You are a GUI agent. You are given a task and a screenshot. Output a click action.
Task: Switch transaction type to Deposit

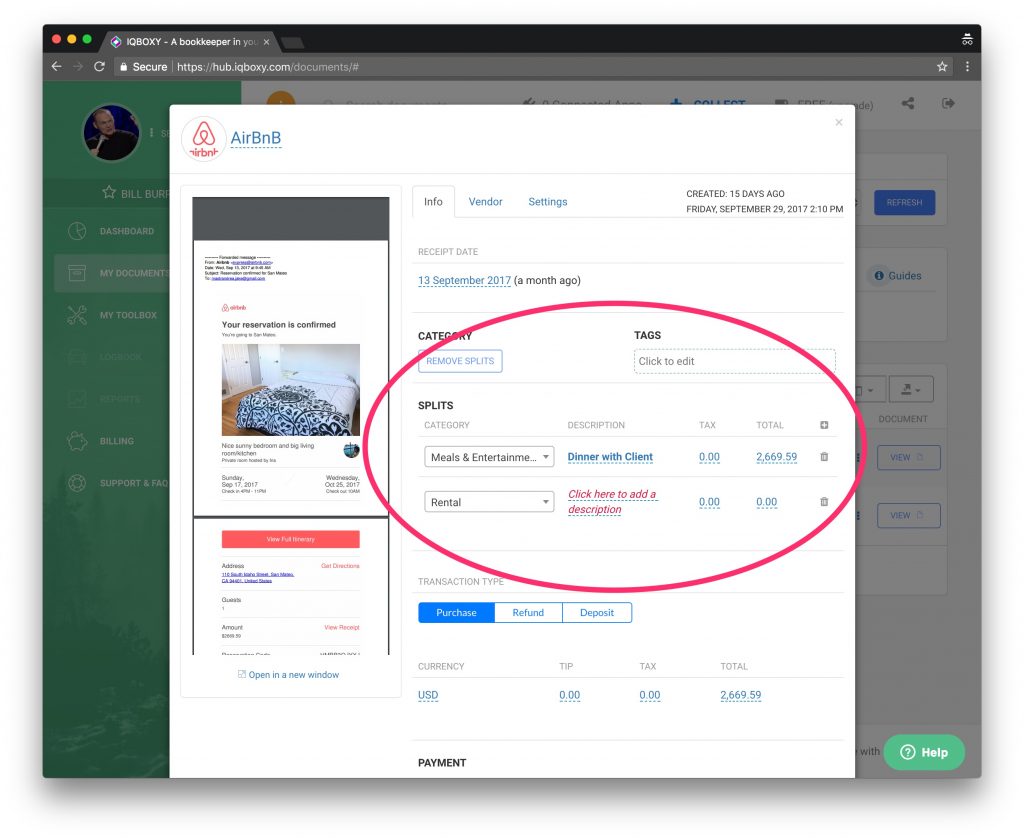[x=597, y=612]
